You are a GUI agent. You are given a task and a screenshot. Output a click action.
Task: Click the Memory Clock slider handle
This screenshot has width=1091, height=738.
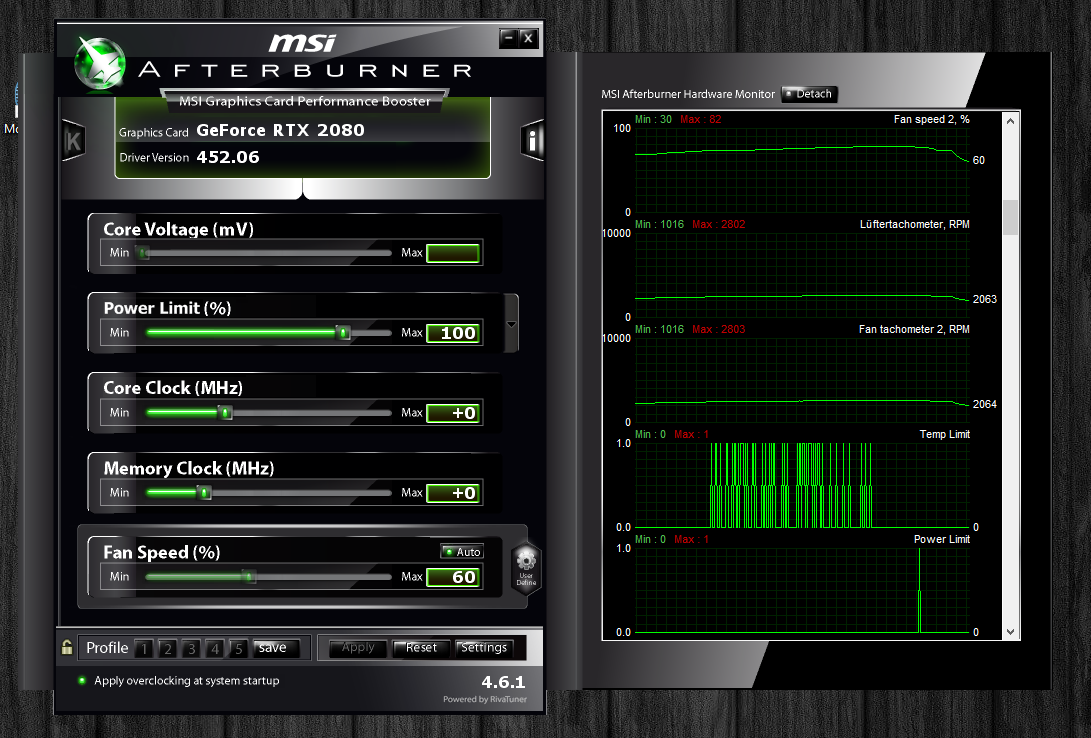[x=205, y=493]
